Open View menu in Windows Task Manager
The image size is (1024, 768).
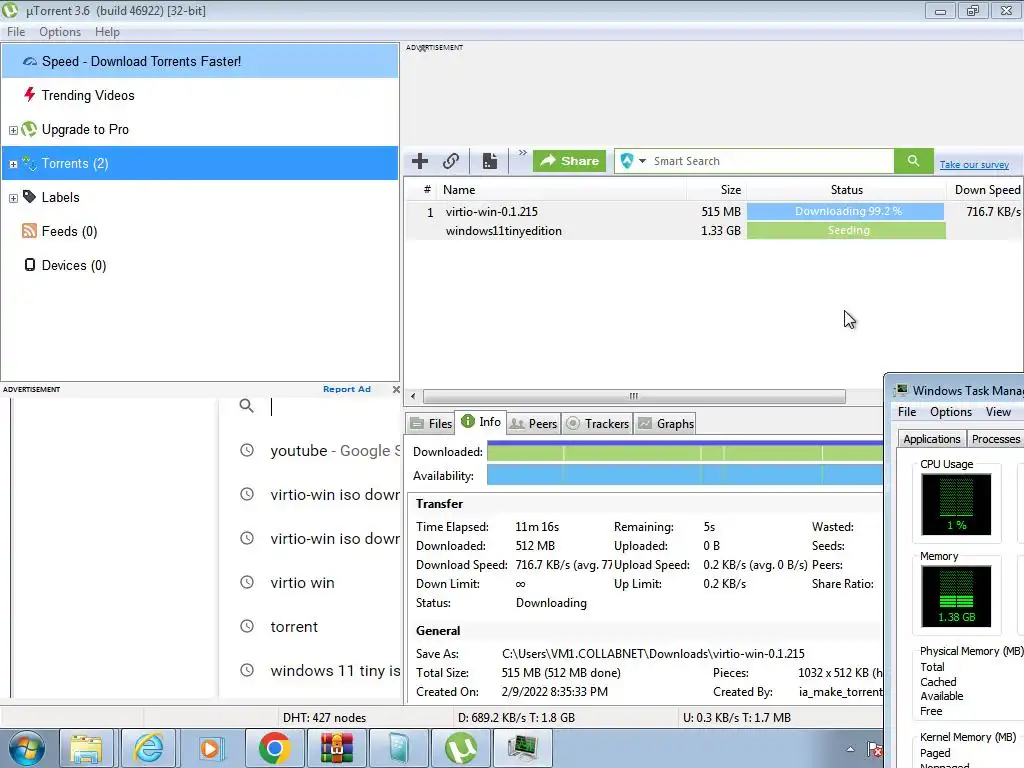[x=998, y=412]
